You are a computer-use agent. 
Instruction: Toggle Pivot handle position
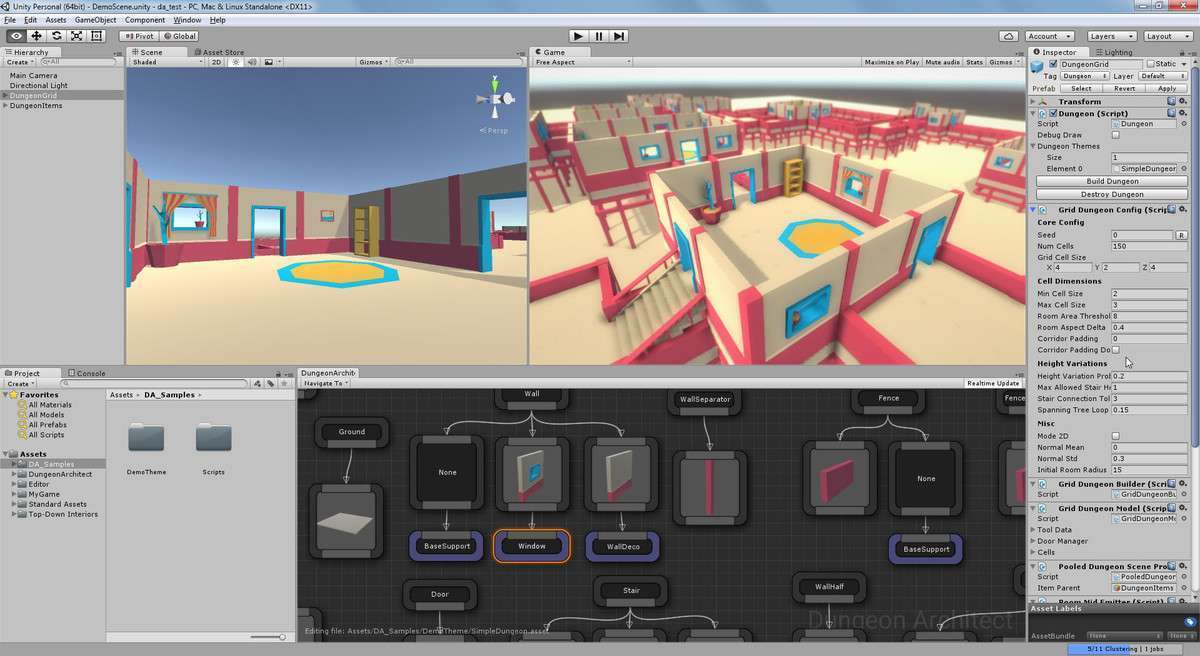(x=139, y=36)
